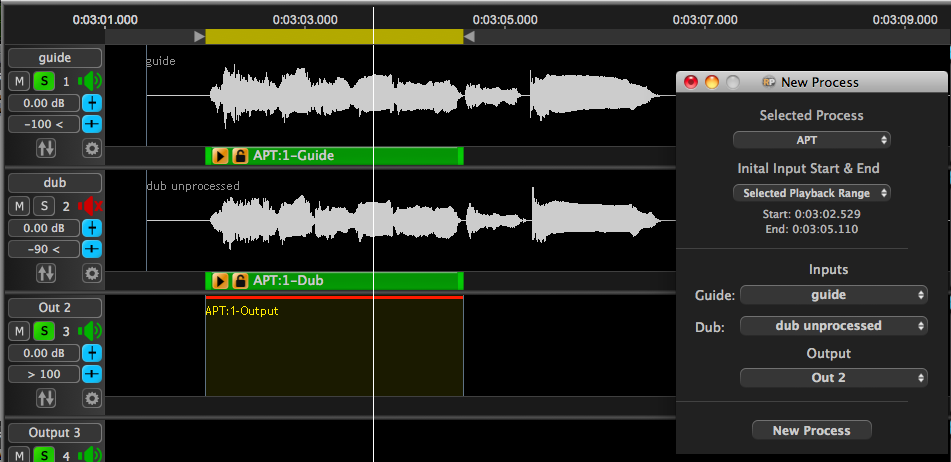This screenshot has height=462, width=951.
Task: Click the Out 2 track name button
Action: pos(55,308)
